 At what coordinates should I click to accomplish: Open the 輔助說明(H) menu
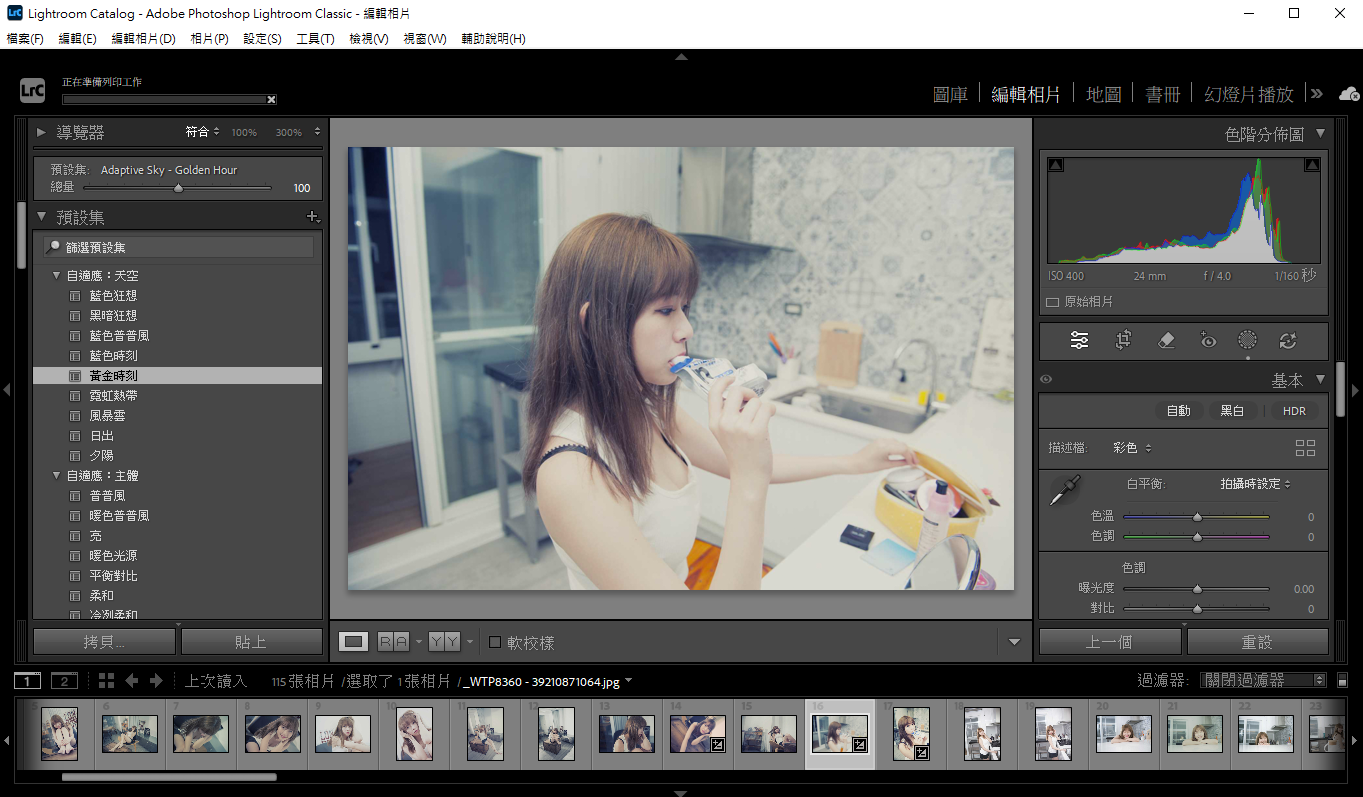tap(493, 39)
